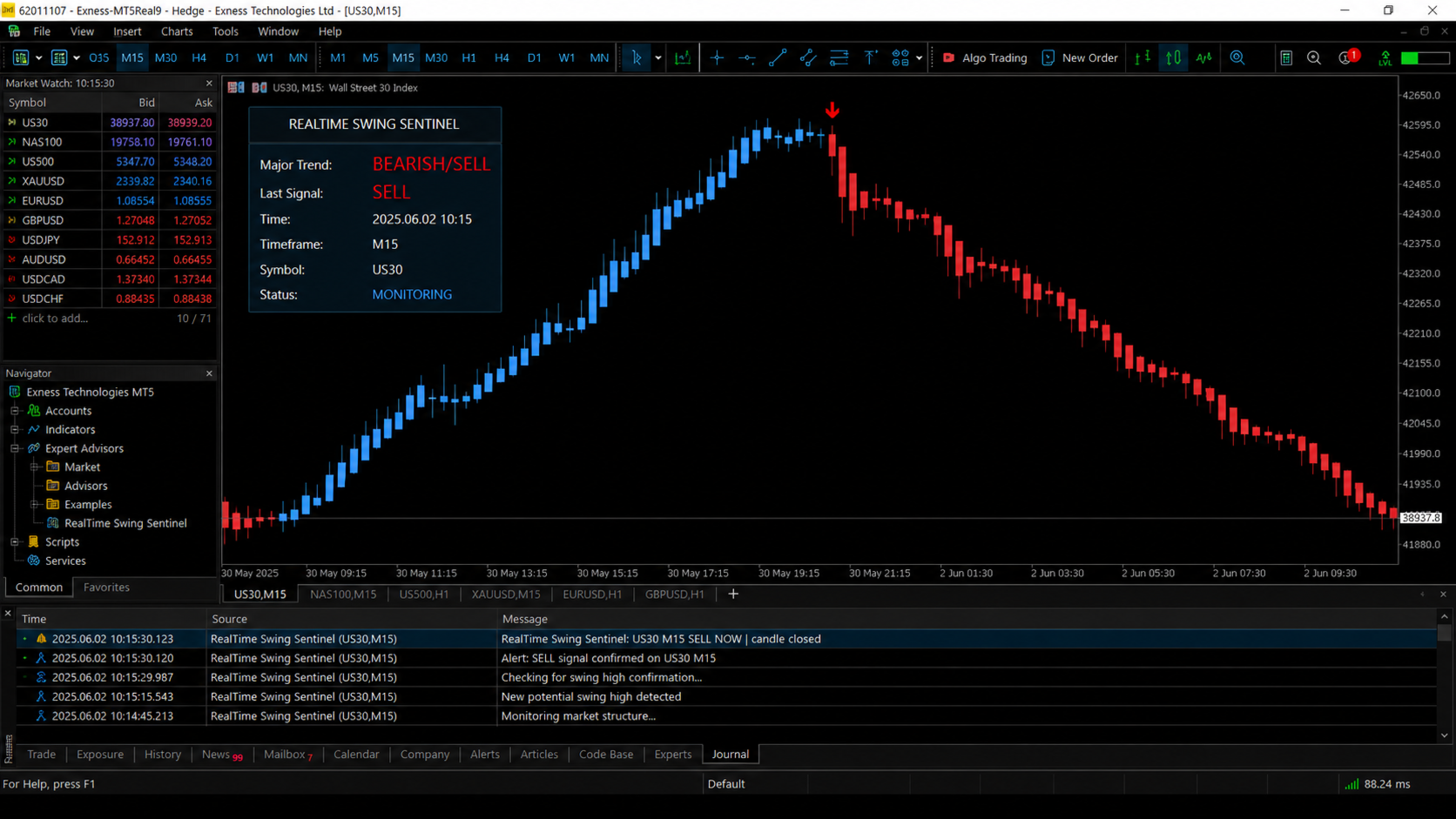The height and width of the screenshot is (819, 1456).
Task: Expand the Market folder node
Action: pos(34,467)
